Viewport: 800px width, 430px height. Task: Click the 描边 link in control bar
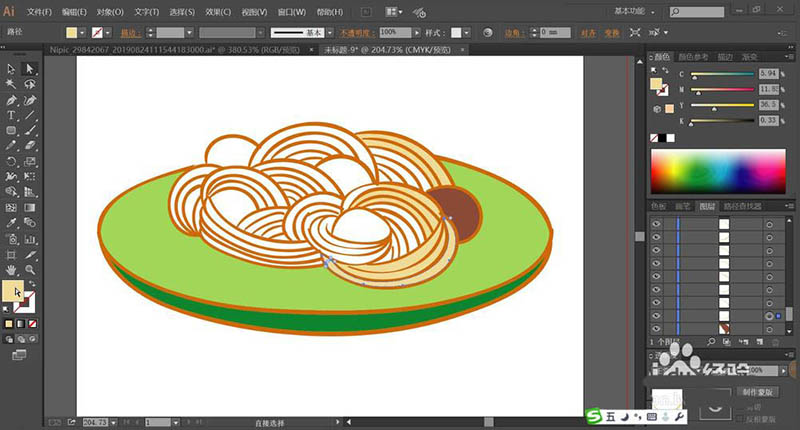(130, 33)
